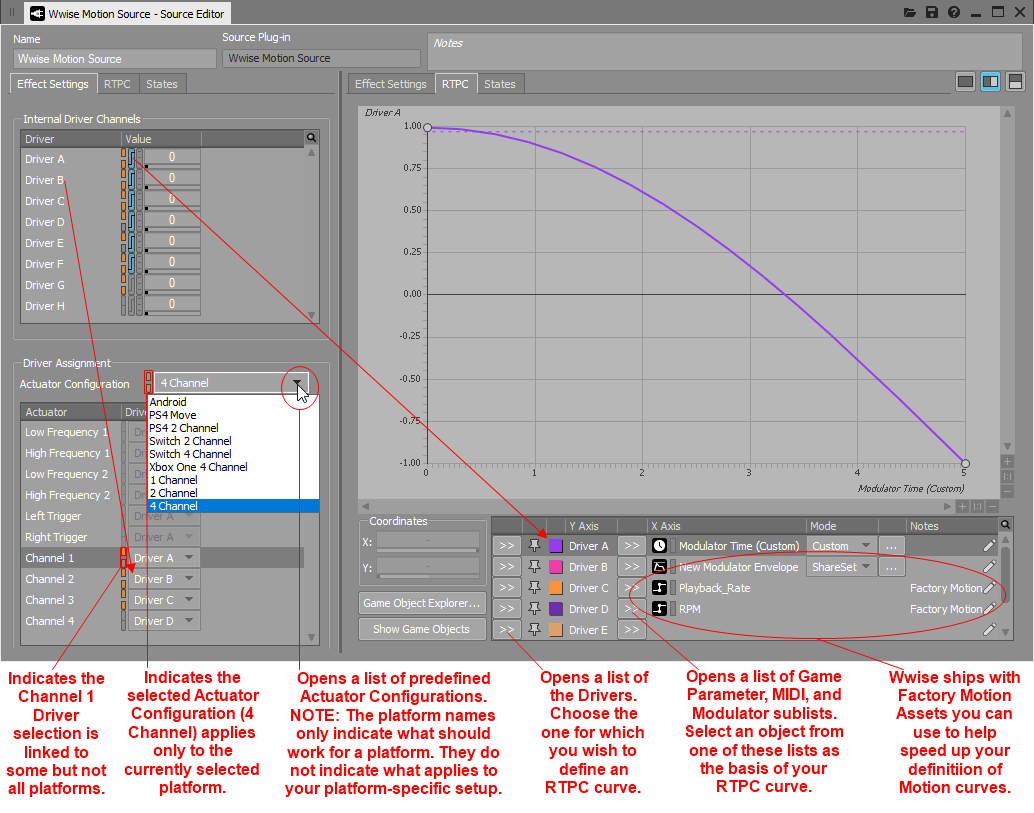Switch to the left pane's RTPC tab
This screenshot has width=1034, height=813.
point(117,84)
